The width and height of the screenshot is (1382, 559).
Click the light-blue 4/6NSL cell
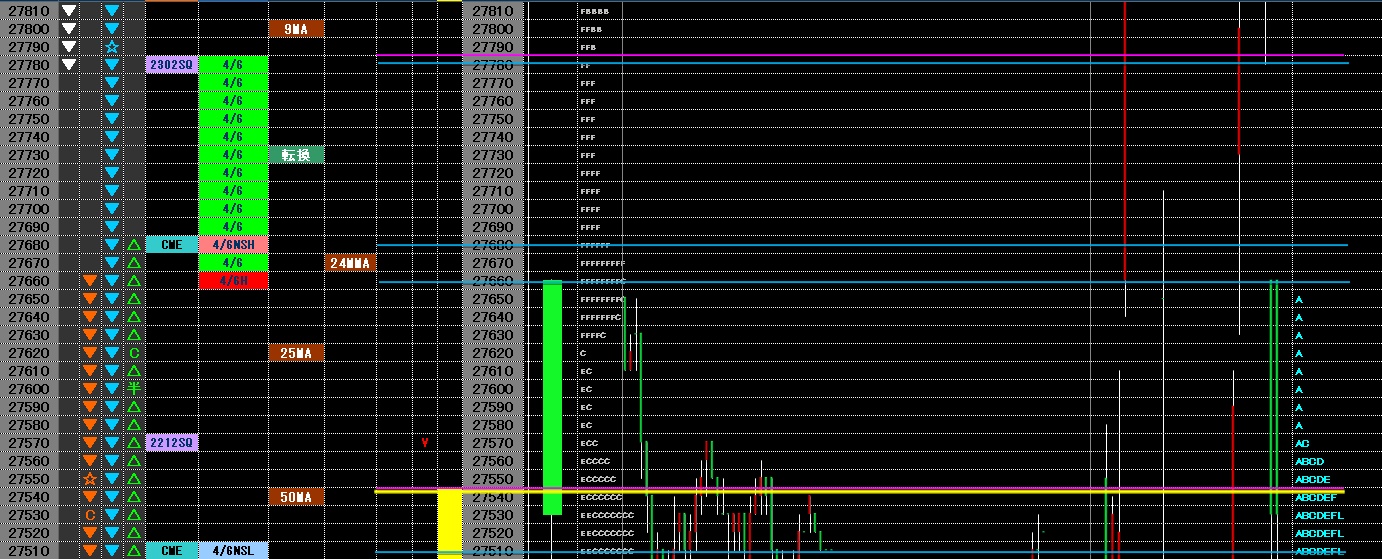[233, 551]
